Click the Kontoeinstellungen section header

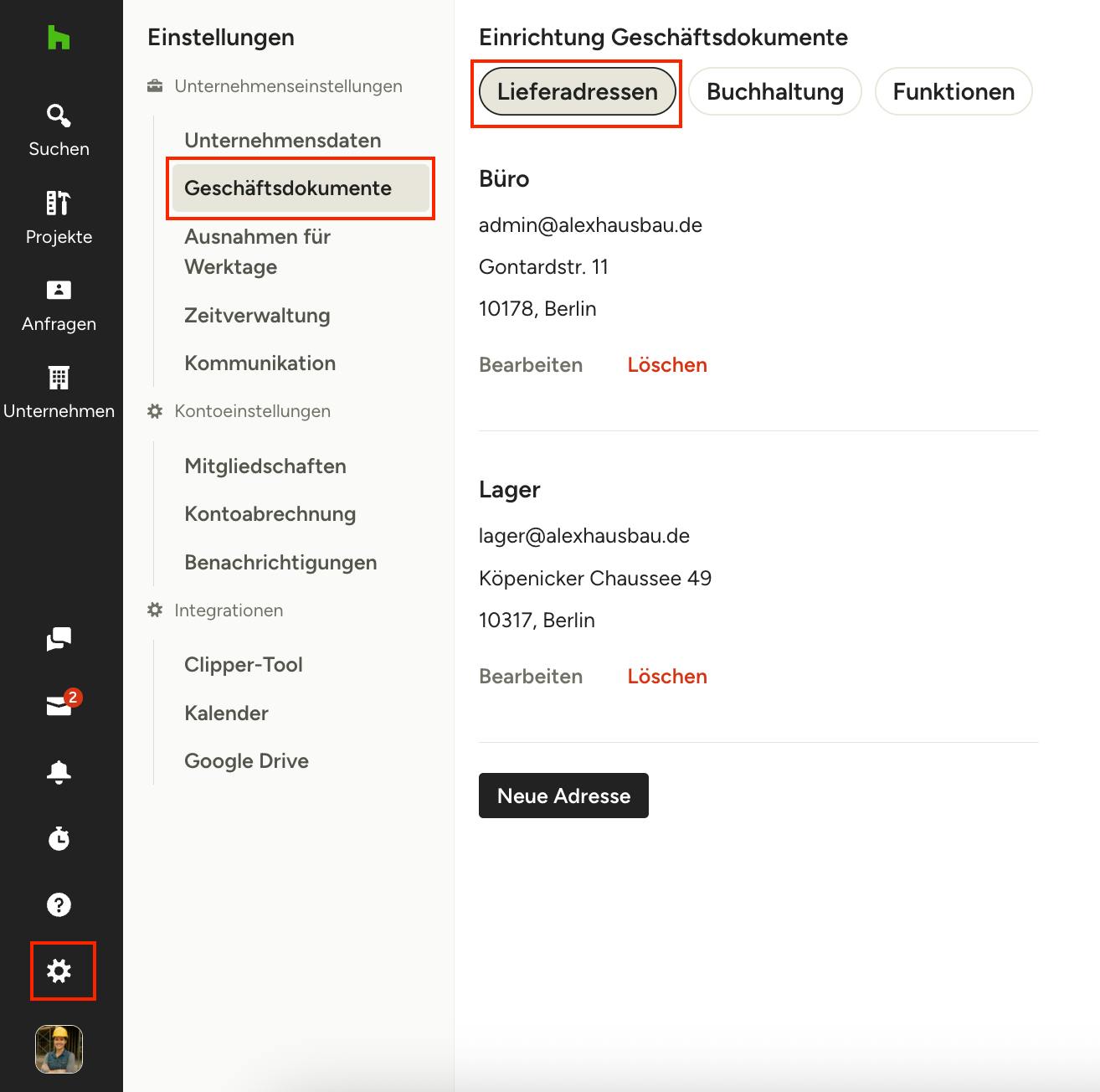[x=252, y=411]
